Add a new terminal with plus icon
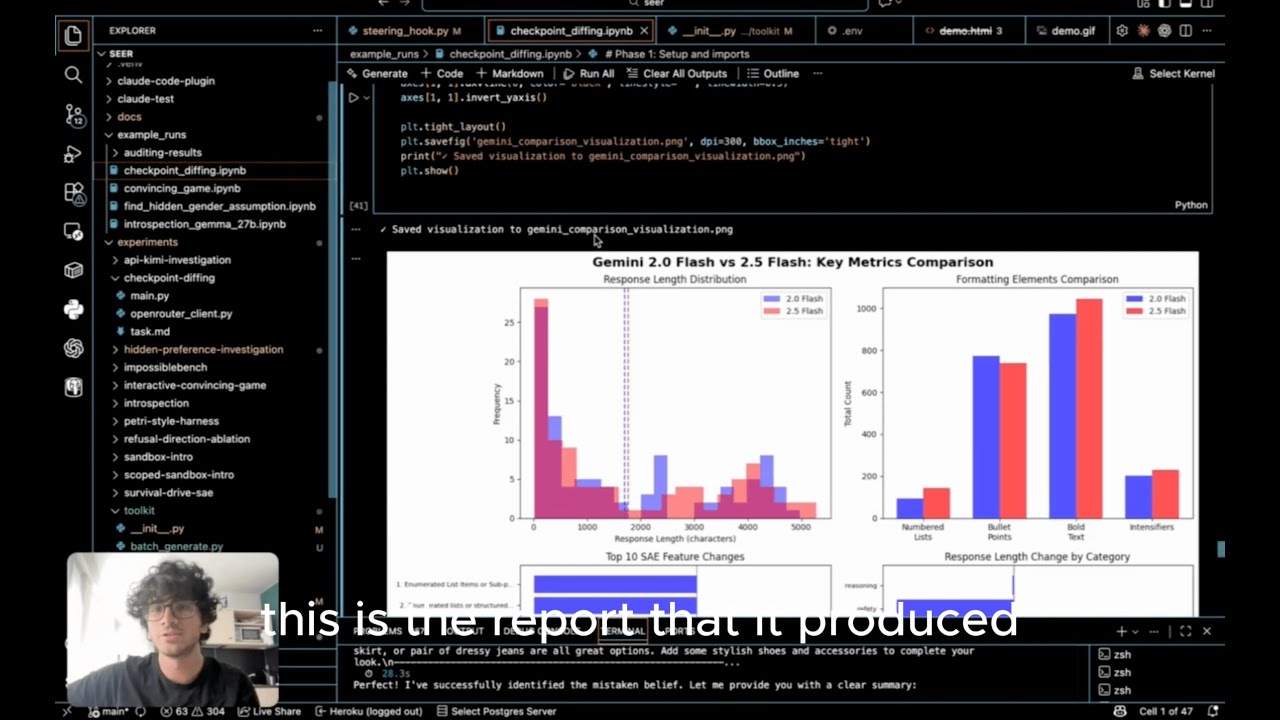The height and width of the screenshot is (720, 1280). click(x=1122, y=631)
